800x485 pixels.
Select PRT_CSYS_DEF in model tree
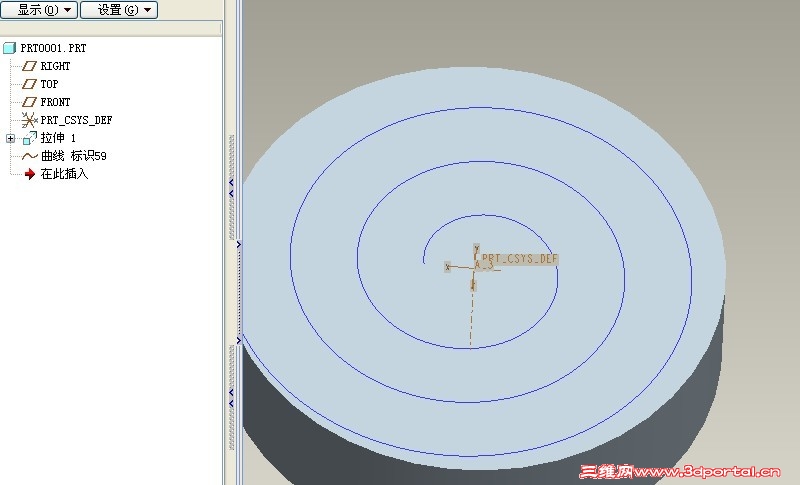(x=76, y=120)
